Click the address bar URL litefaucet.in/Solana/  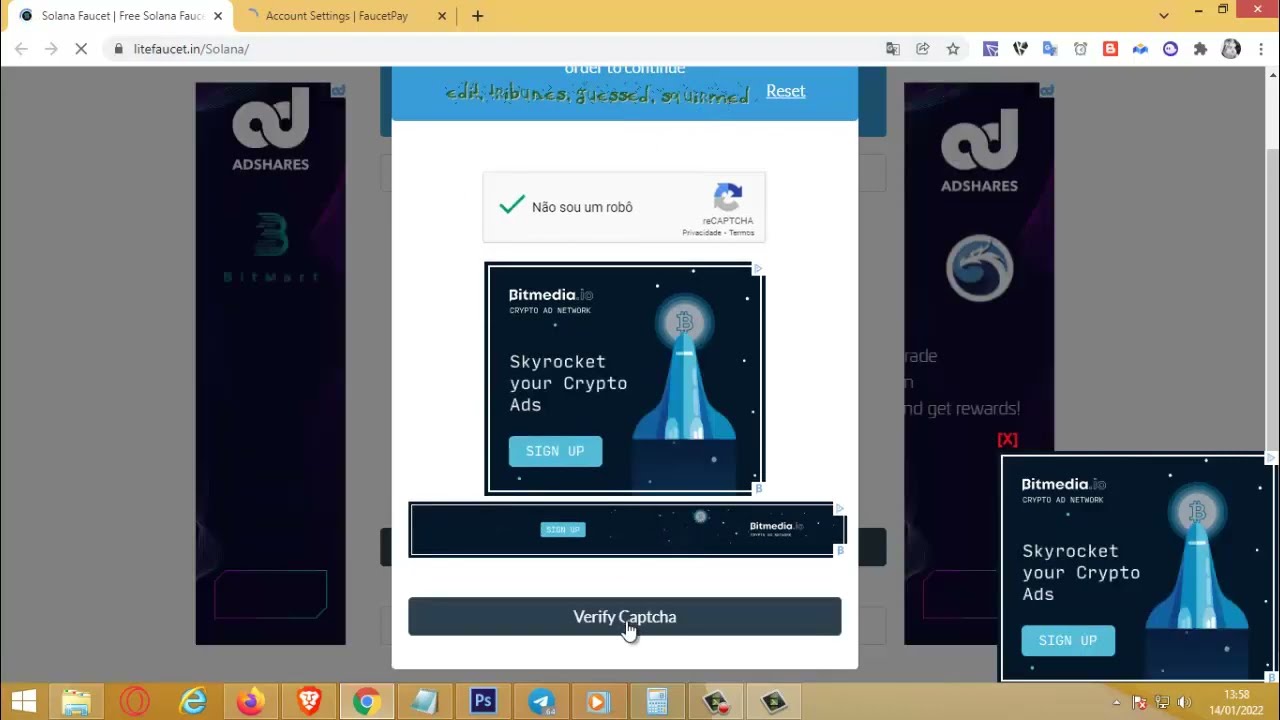(191, 48)
